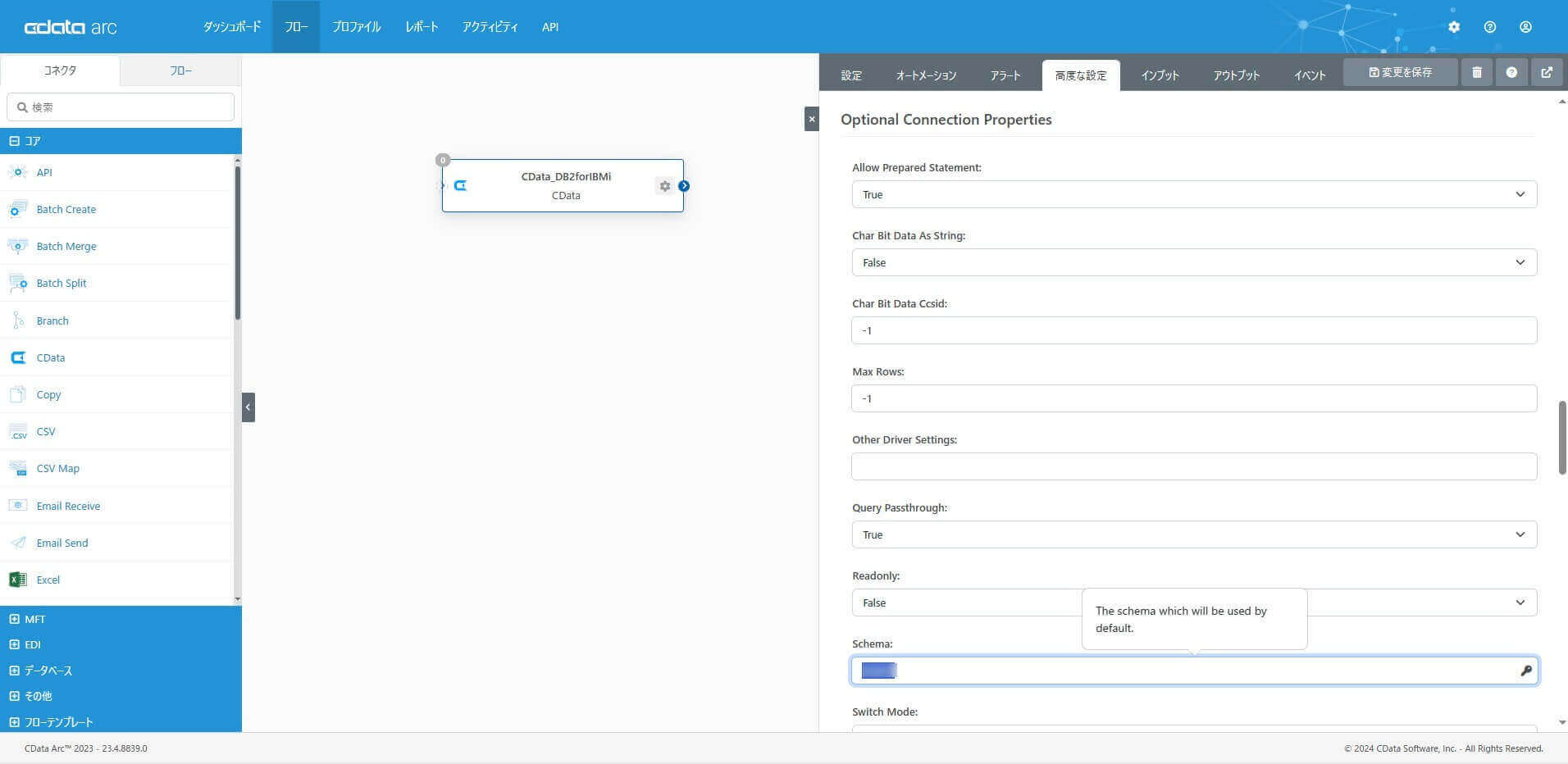Open Query Passthrough dropdown

coord(1194,534)
